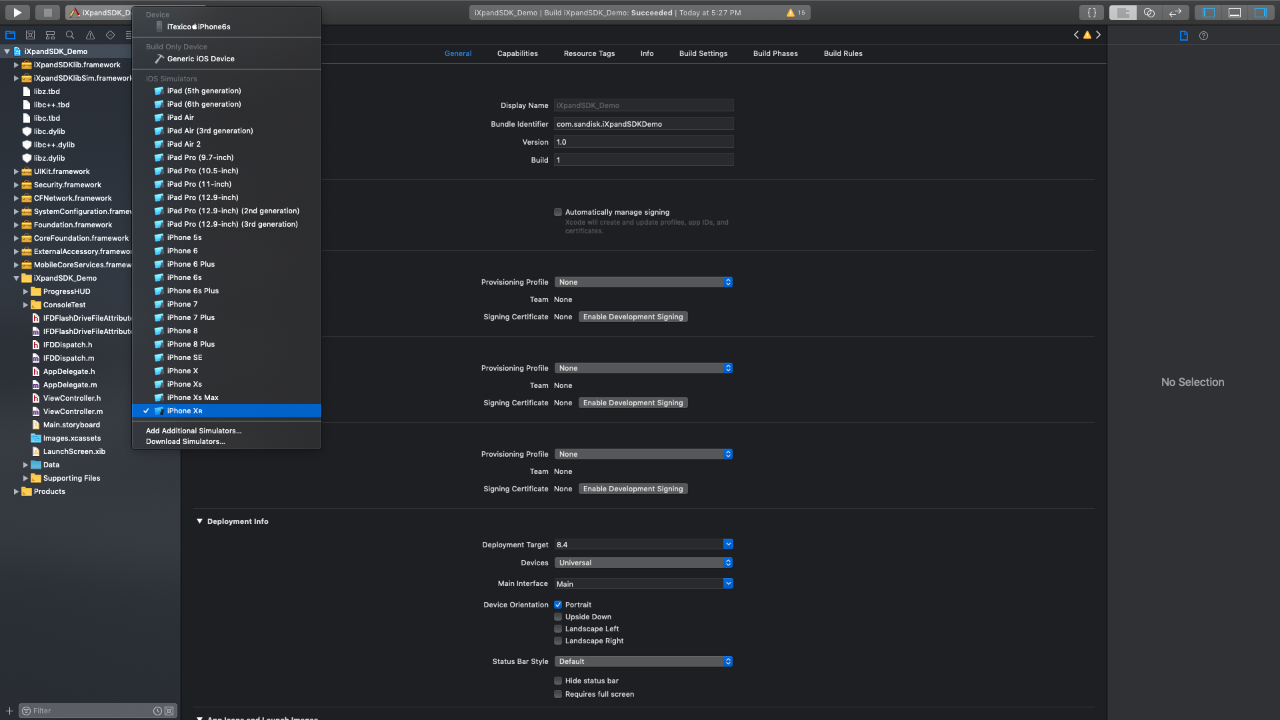Select AppDelegate.h file
The width and height of the screenshot is (1280, 720).
click(x=70, y=372)
